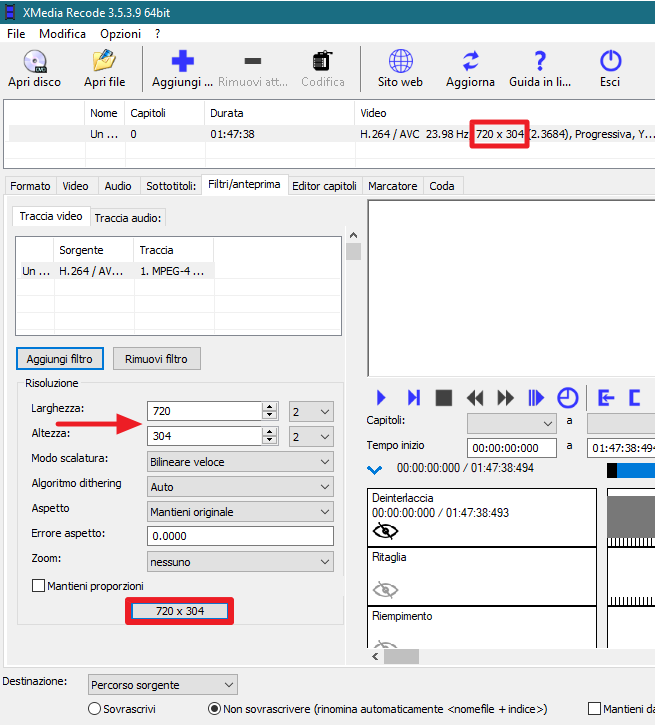Stop the preview playback
Viewport: 656px width, 725px height.
tap(444, 398)
